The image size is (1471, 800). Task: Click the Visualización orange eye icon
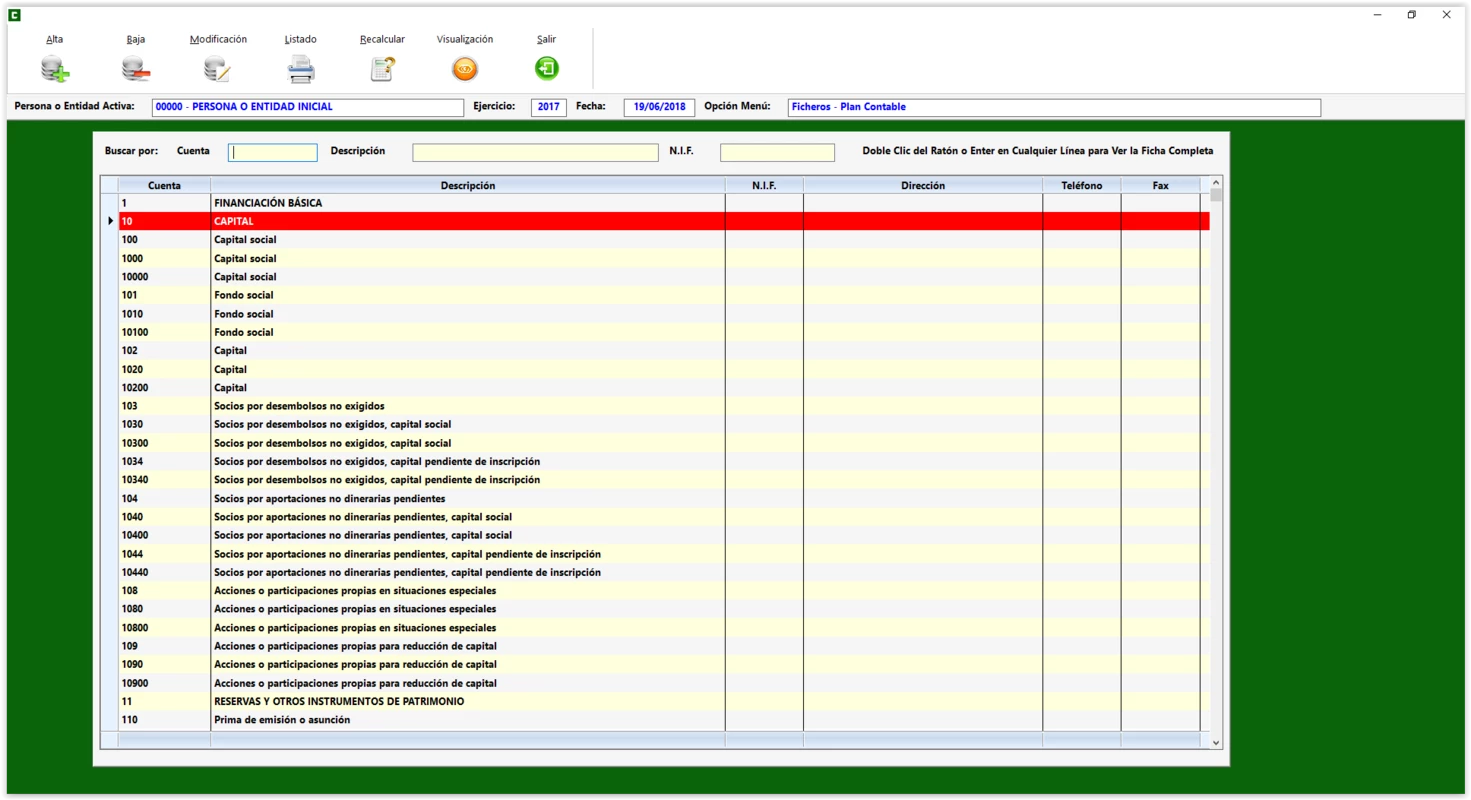click(465, 69)
